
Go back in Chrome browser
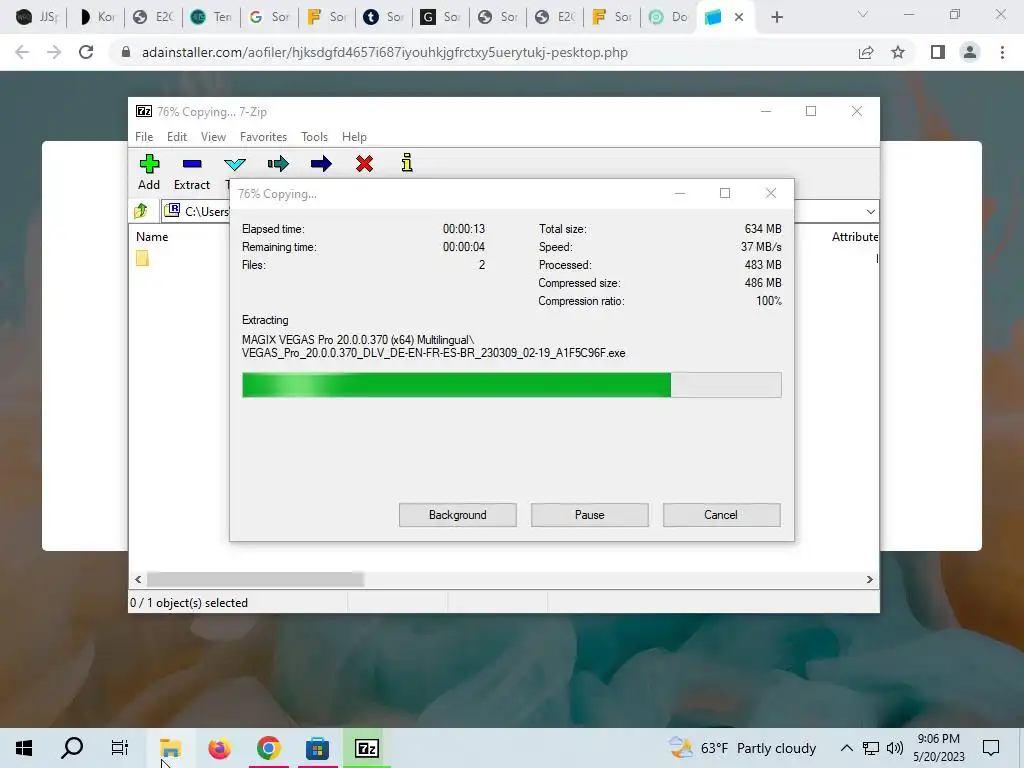pos(22,52)
